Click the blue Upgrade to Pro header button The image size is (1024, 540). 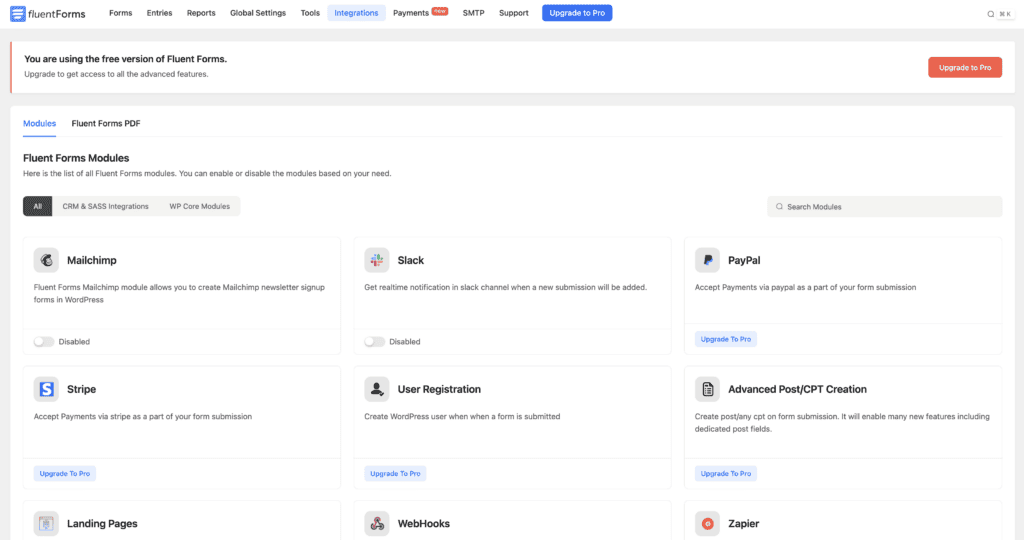pos(577,13)
